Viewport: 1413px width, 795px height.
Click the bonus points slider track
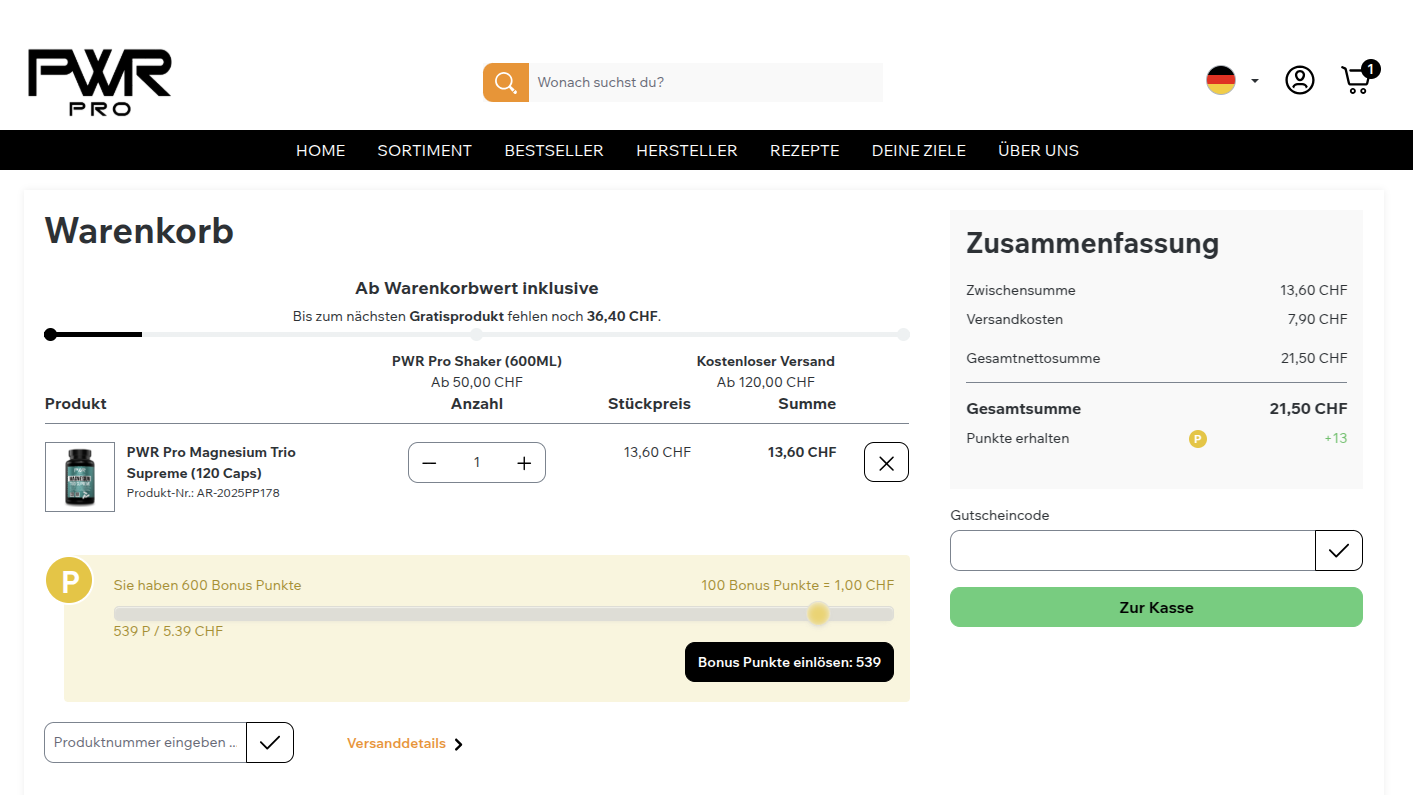(504, 614)
